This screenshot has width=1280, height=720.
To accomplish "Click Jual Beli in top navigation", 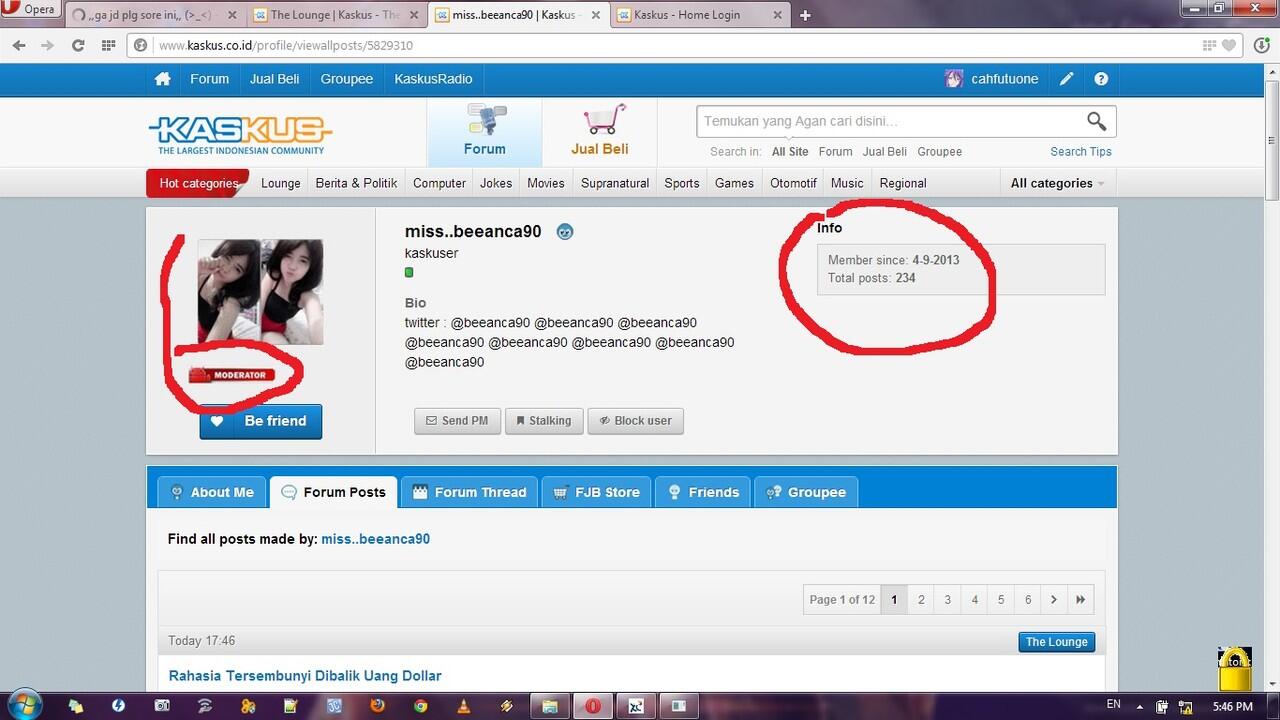I will tap(275, 79).
